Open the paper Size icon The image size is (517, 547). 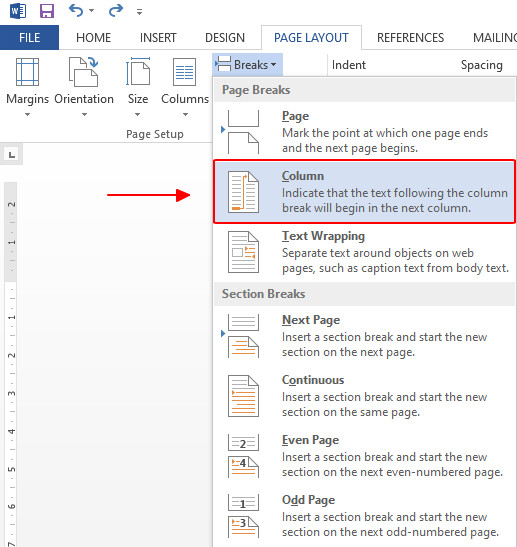(x=138, y=72)
